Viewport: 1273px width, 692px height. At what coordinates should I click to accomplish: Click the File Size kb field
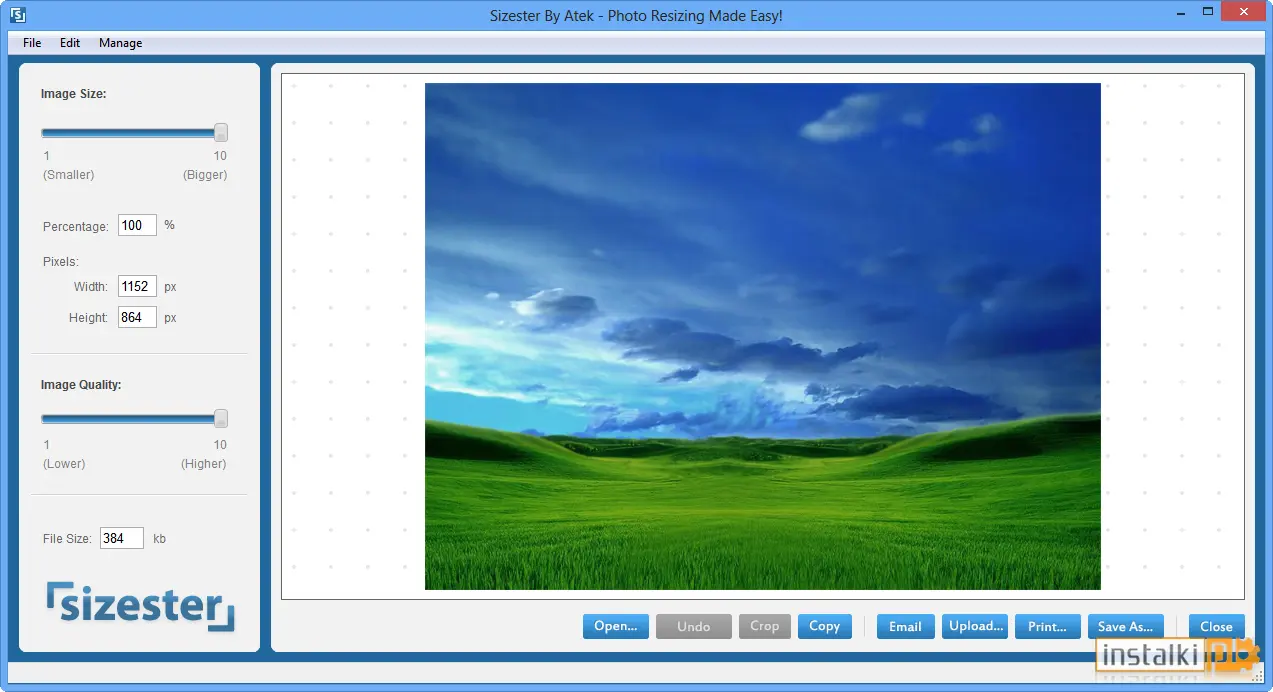click(x=122, y=538)
